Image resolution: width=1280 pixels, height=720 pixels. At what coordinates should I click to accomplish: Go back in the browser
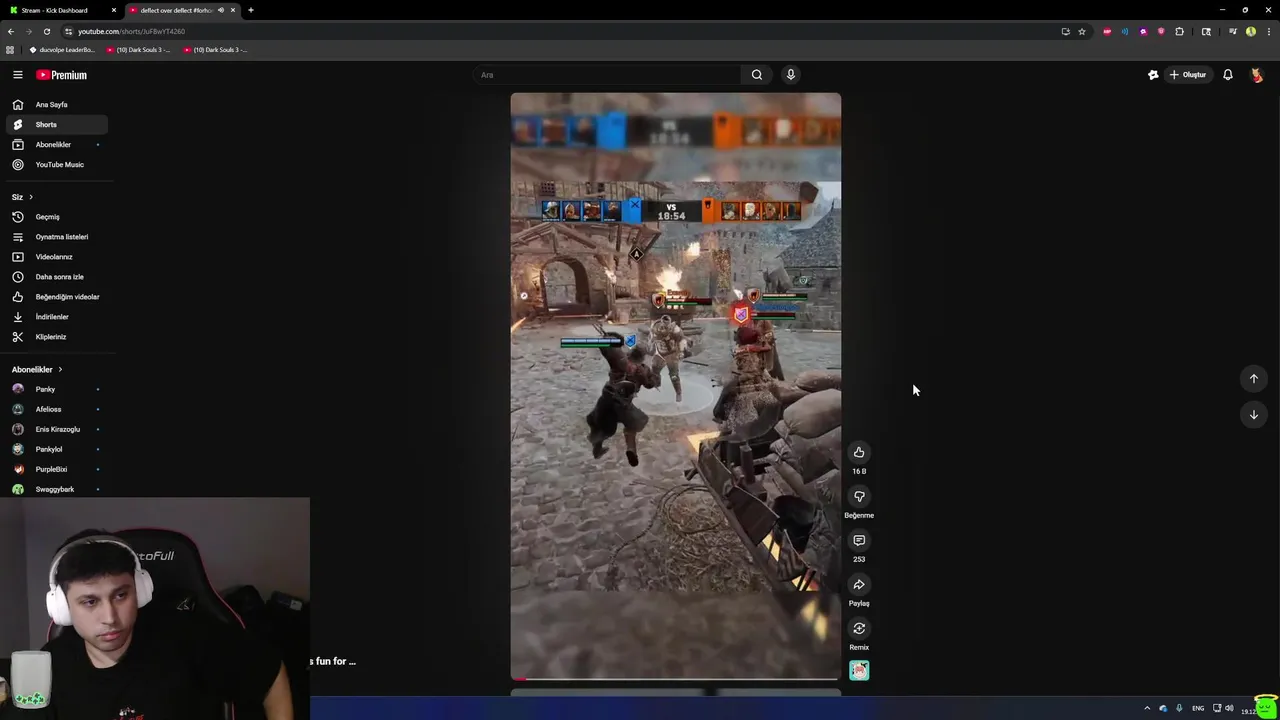[x=10, y=31]
